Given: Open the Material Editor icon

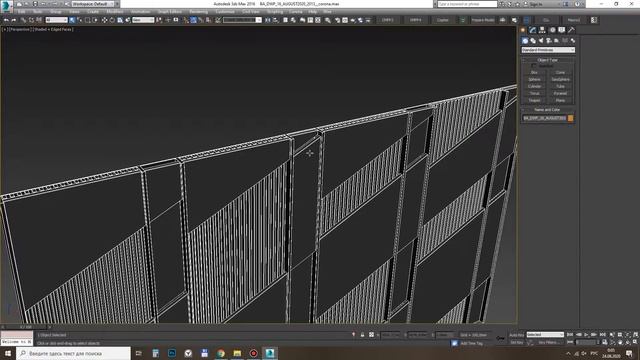Looking at the screenshot, I should click(328, 20).
